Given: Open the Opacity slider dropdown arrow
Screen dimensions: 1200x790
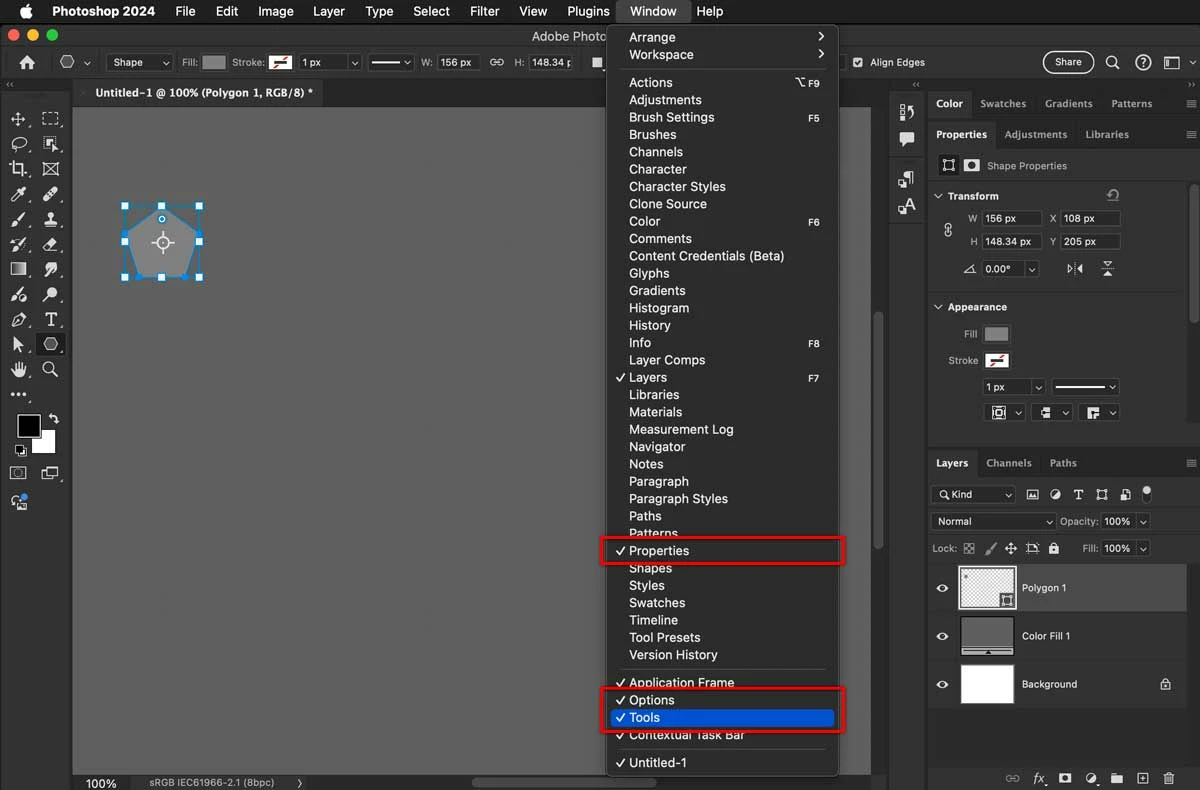Looking at the screenshot, I should 1143,521.
